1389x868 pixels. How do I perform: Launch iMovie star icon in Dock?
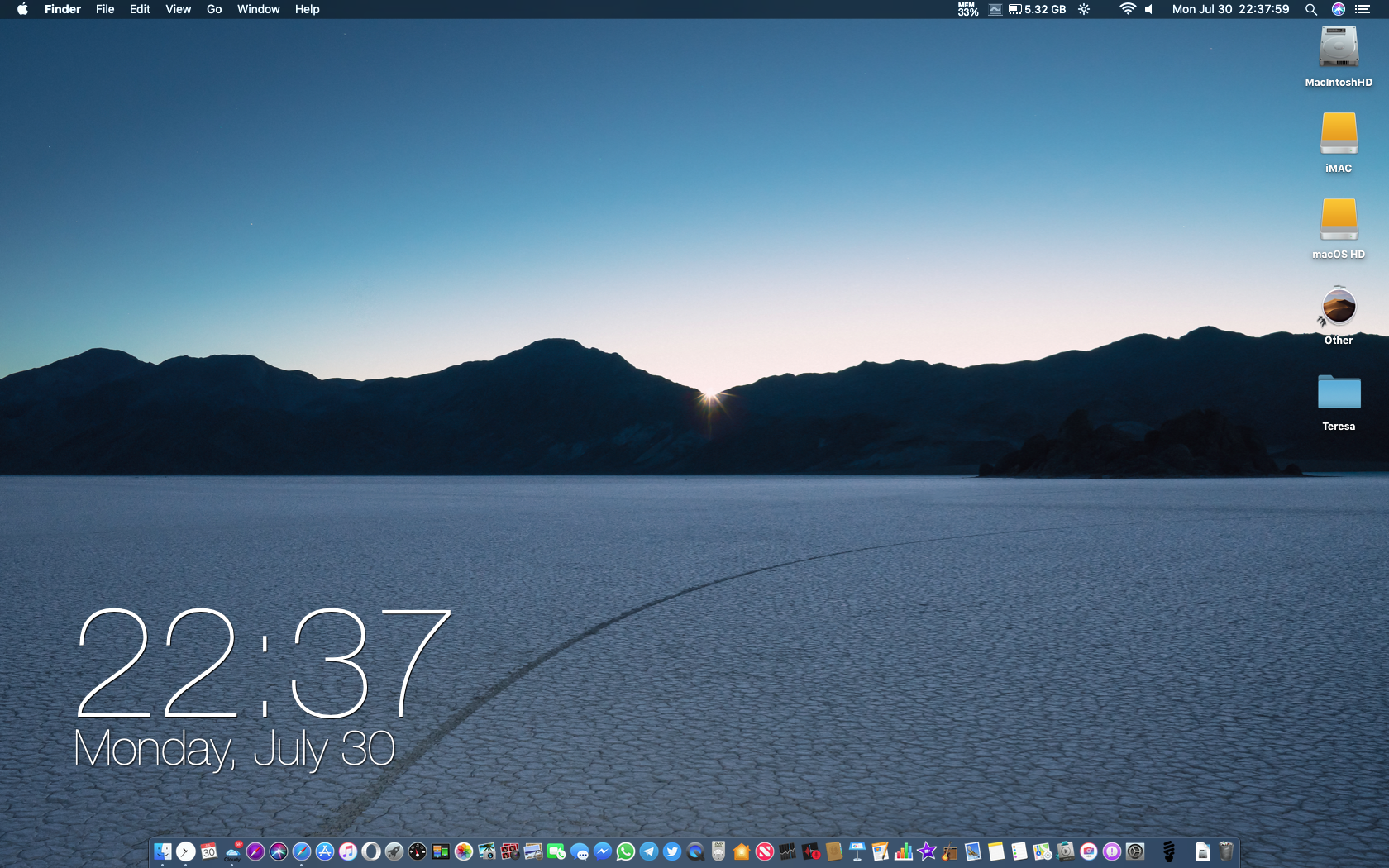927,851
